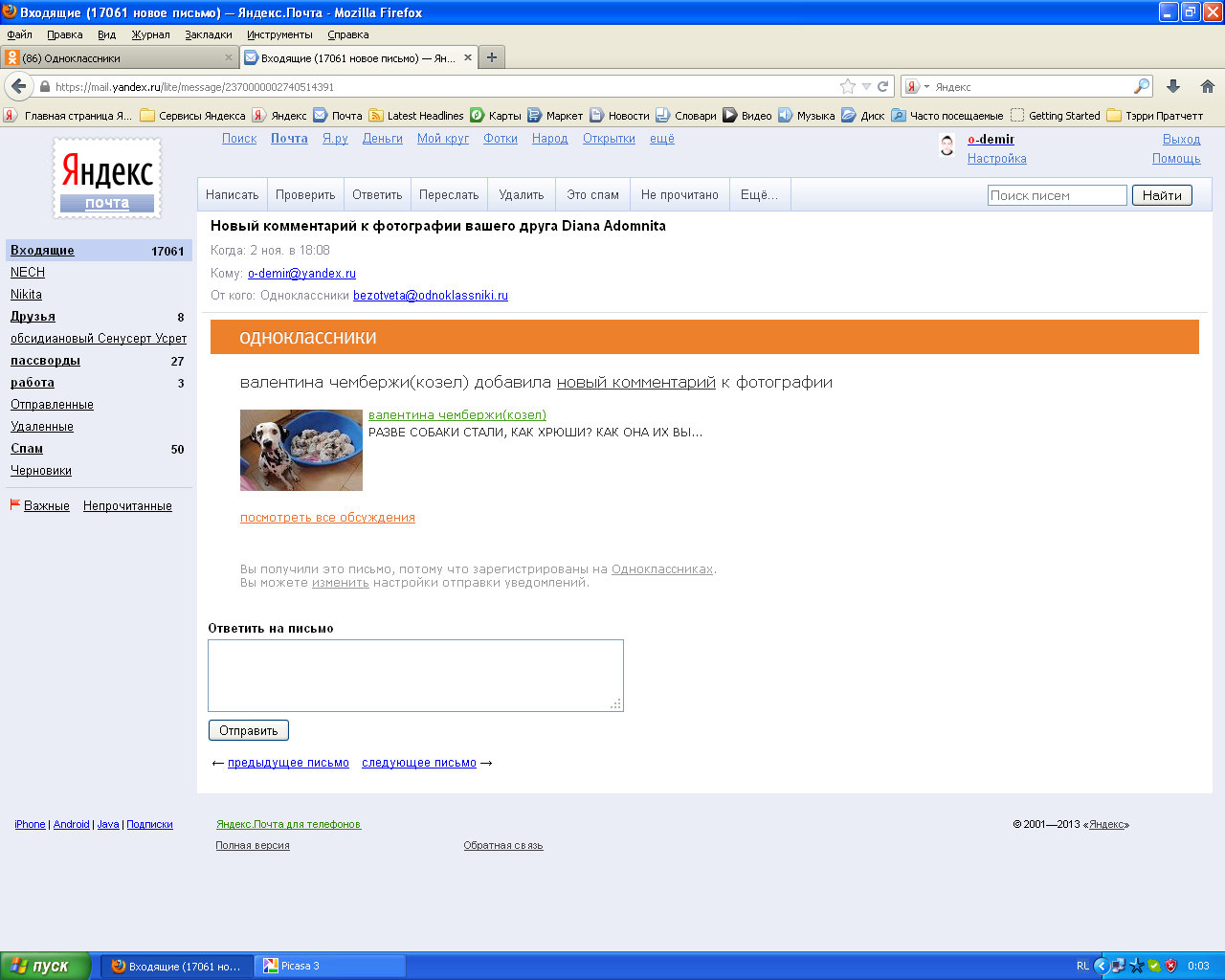
Task: Delete the letter with Удалить
Action: tap(522, 194)
